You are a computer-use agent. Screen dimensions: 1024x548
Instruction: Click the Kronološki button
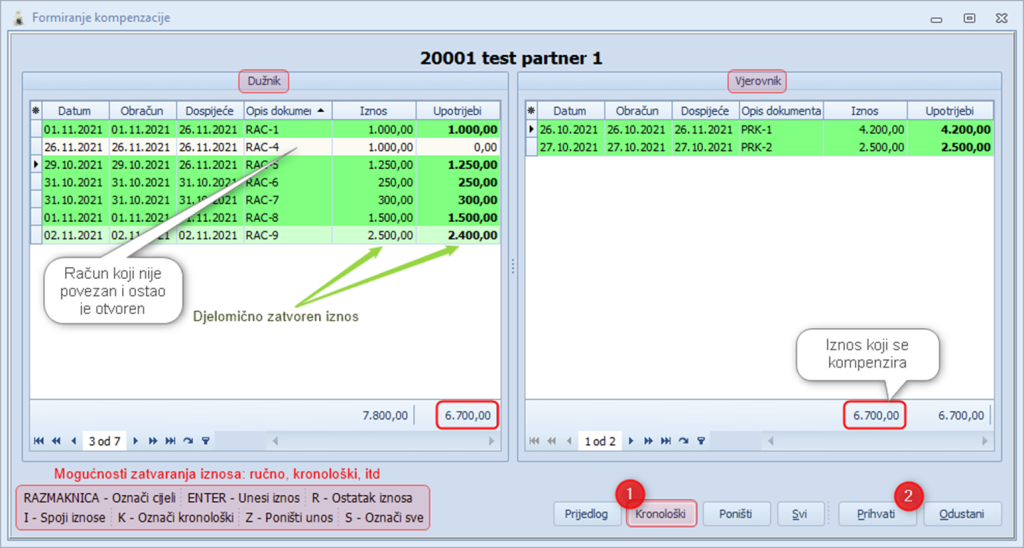[x=661, y=514]
